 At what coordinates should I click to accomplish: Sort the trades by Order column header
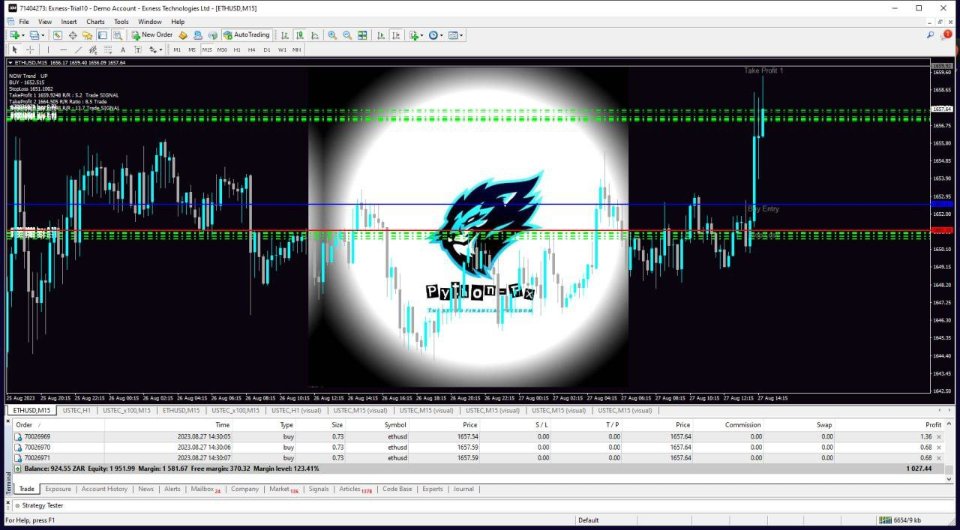click(x=24, y=425)
